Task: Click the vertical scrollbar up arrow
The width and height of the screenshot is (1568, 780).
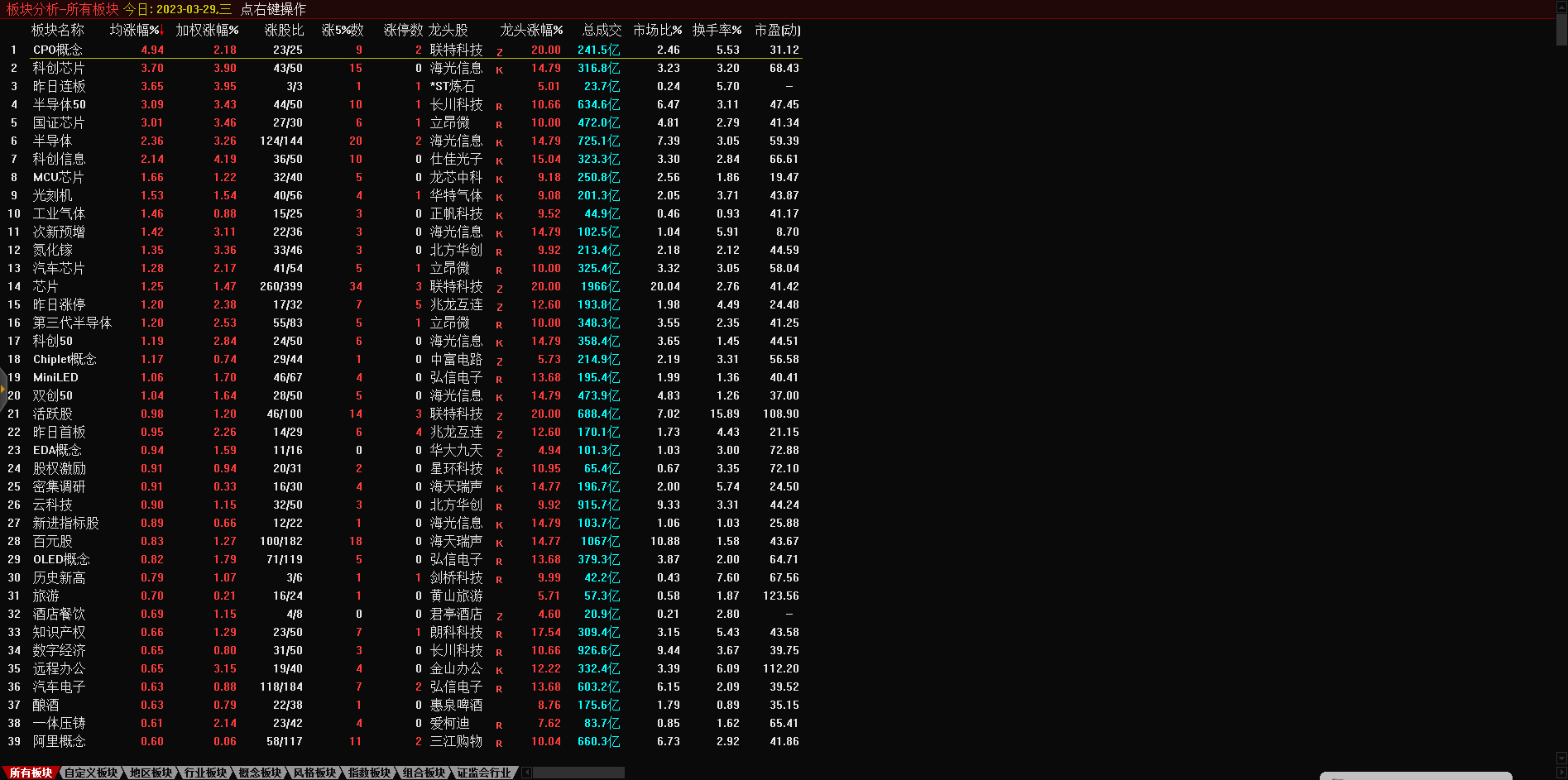Action: 1561,7
